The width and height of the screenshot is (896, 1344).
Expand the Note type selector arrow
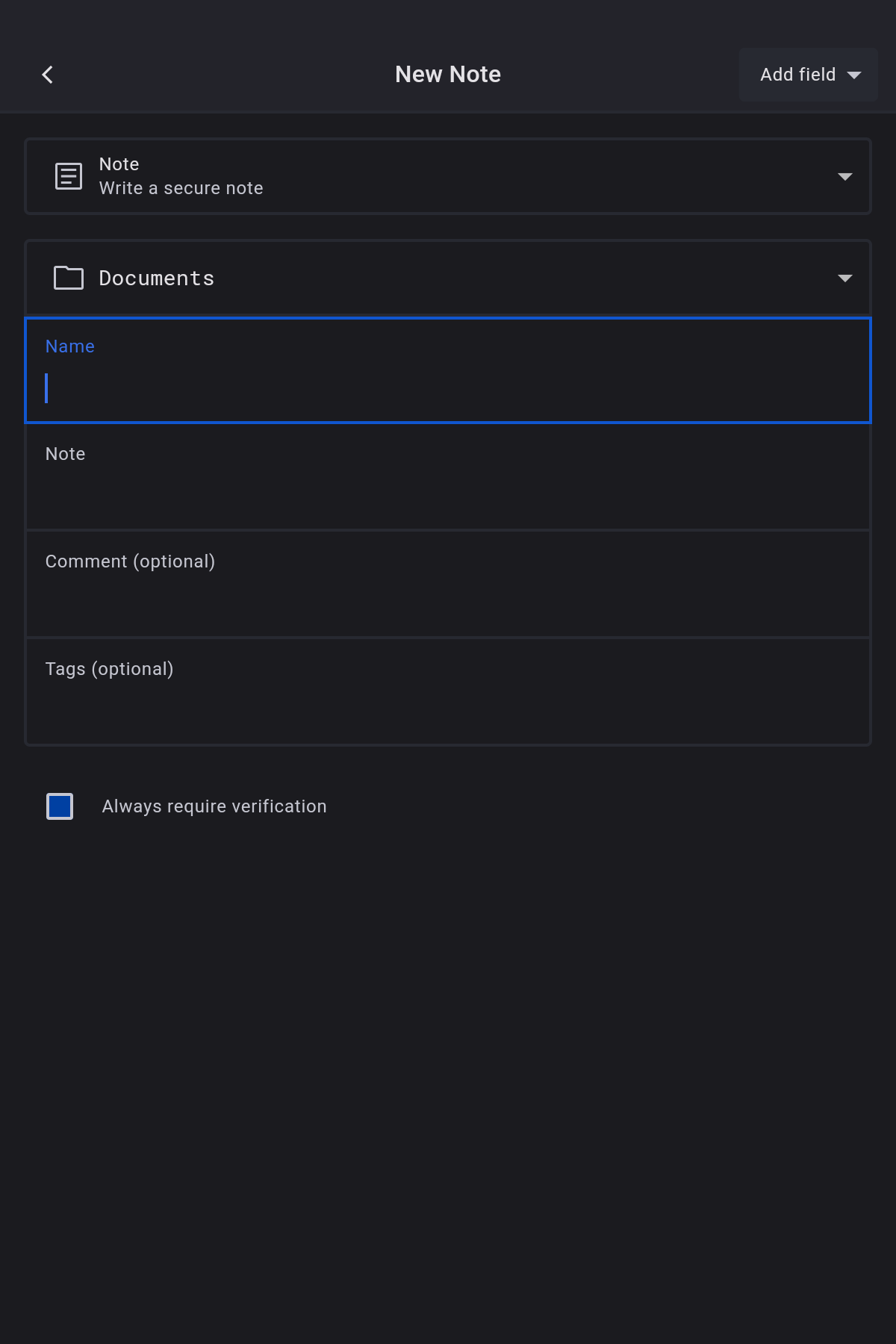coord(844,177)
